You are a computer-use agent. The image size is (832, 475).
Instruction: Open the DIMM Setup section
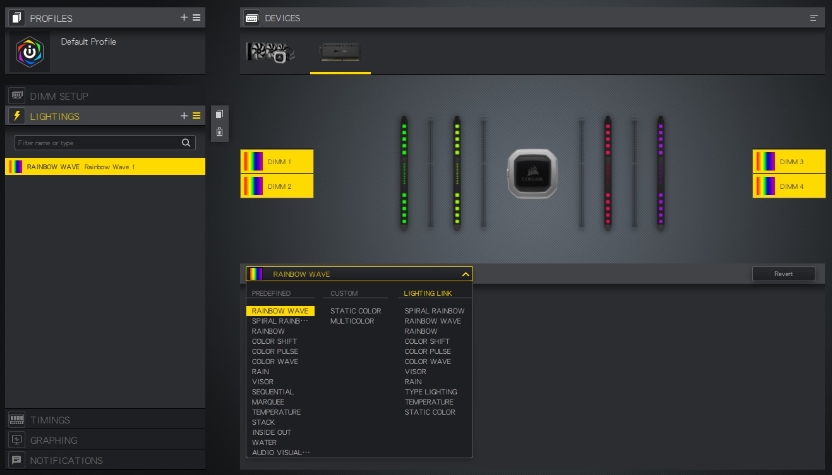tap(105, 96)
